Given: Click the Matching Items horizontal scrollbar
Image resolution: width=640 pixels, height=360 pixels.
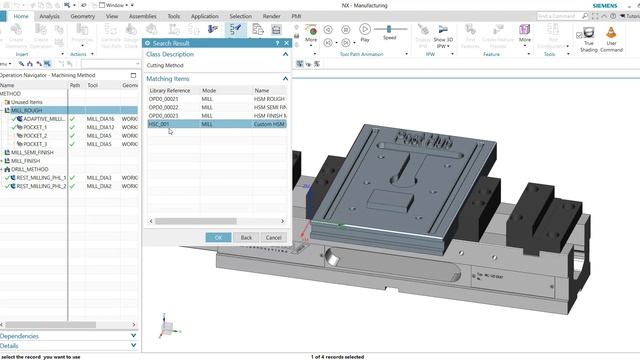Looking at the screenshot, I should tap(196, 221).
